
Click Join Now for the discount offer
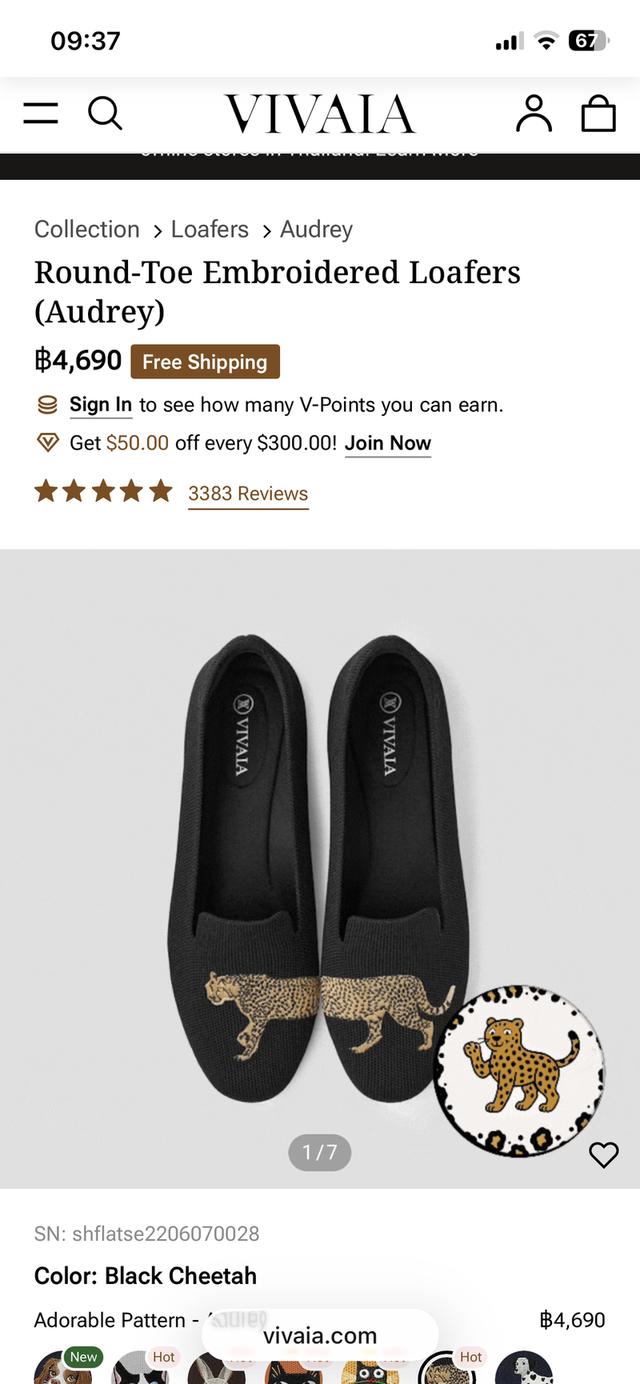point(388,442)
